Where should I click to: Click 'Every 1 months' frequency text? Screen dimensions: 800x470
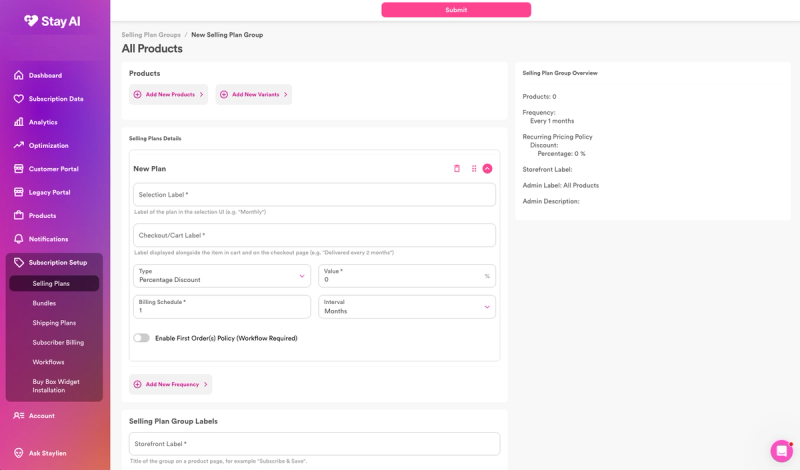(552, 121)
